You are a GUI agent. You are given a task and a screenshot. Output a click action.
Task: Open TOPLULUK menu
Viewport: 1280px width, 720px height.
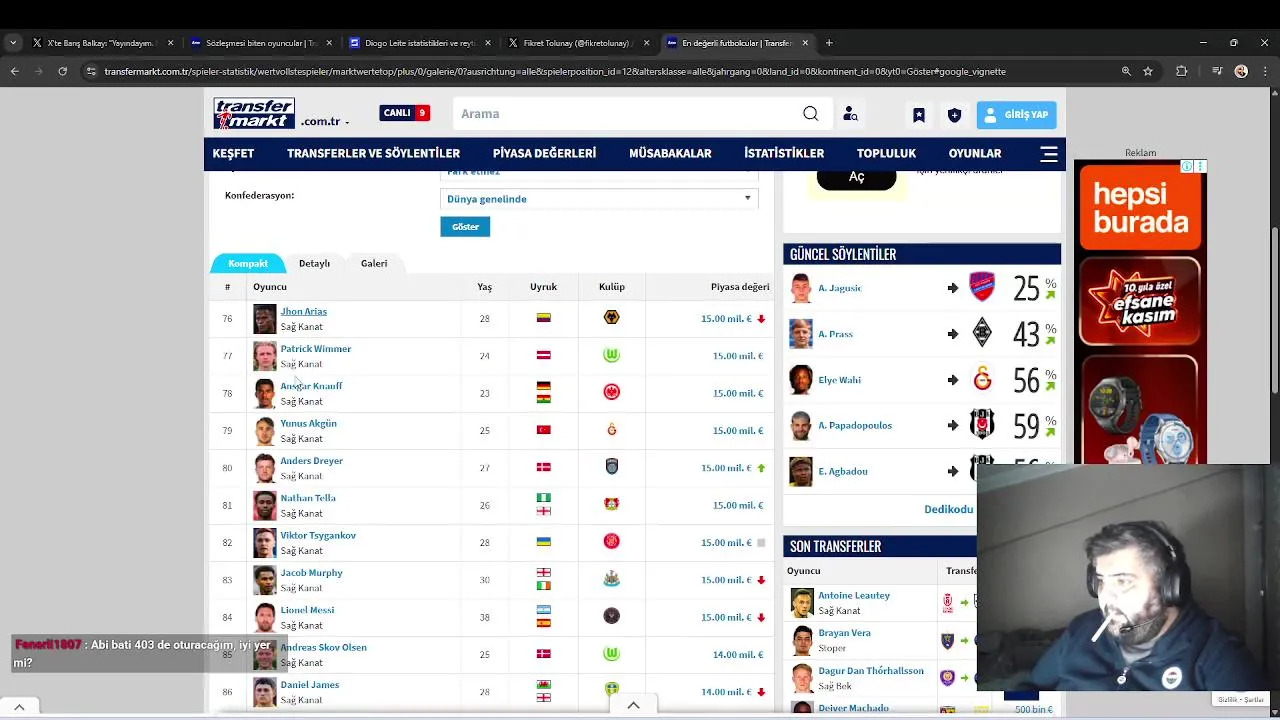pos(886,154)
